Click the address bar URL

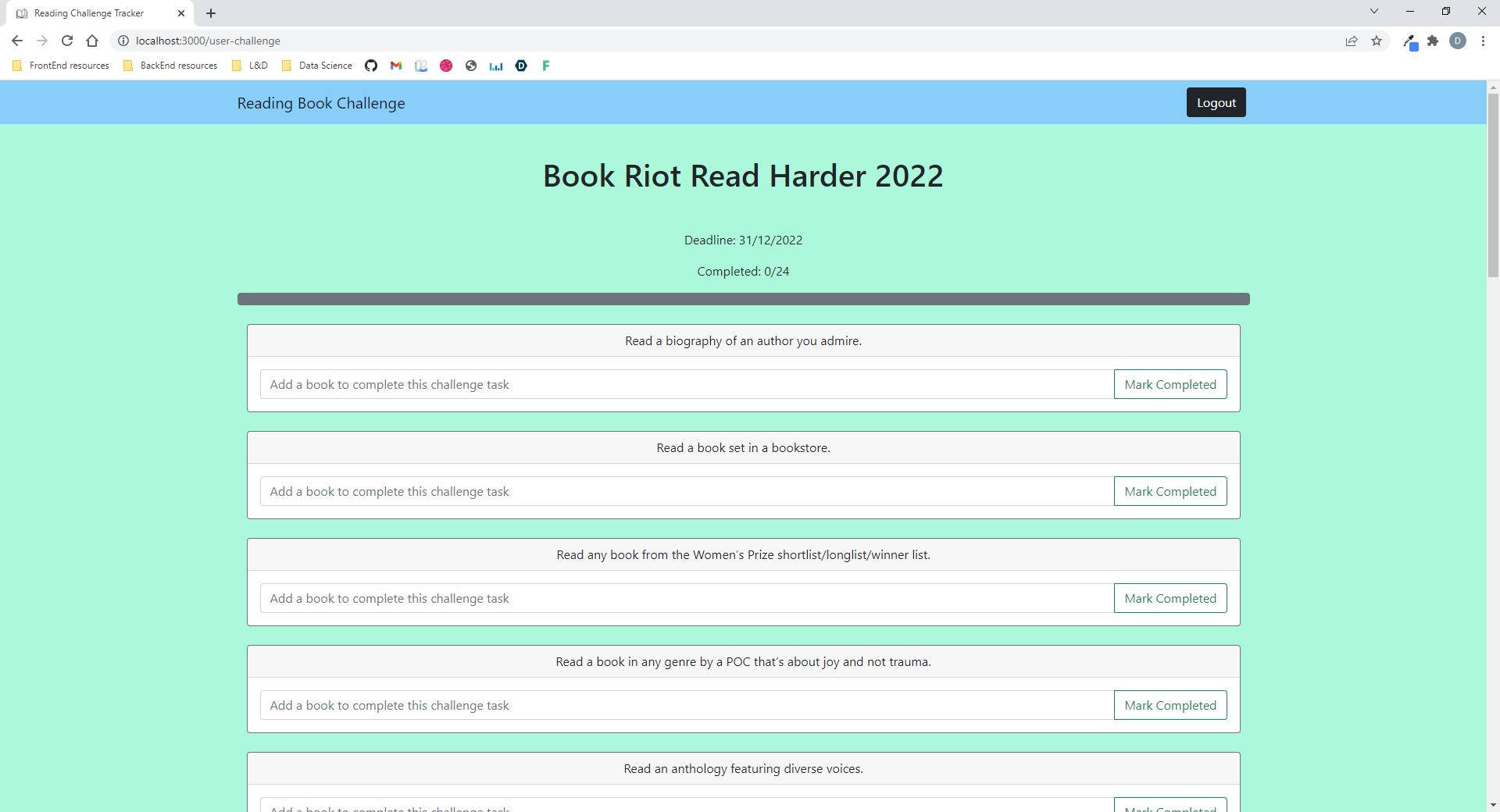[x=208, y=41]
